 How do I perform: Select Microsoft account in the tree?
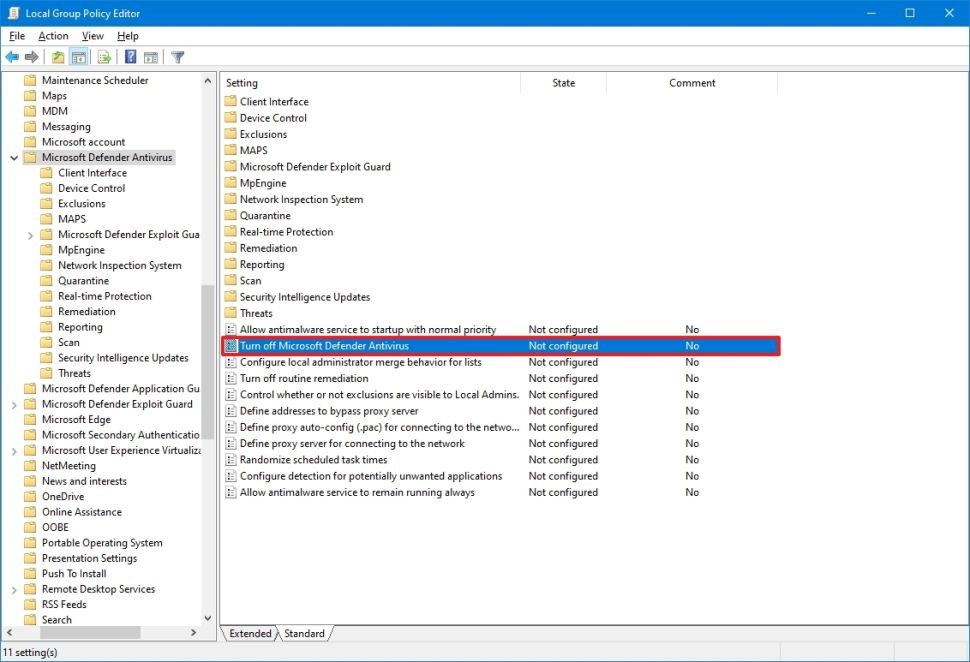pyautogui.click(x=83, y=142)
